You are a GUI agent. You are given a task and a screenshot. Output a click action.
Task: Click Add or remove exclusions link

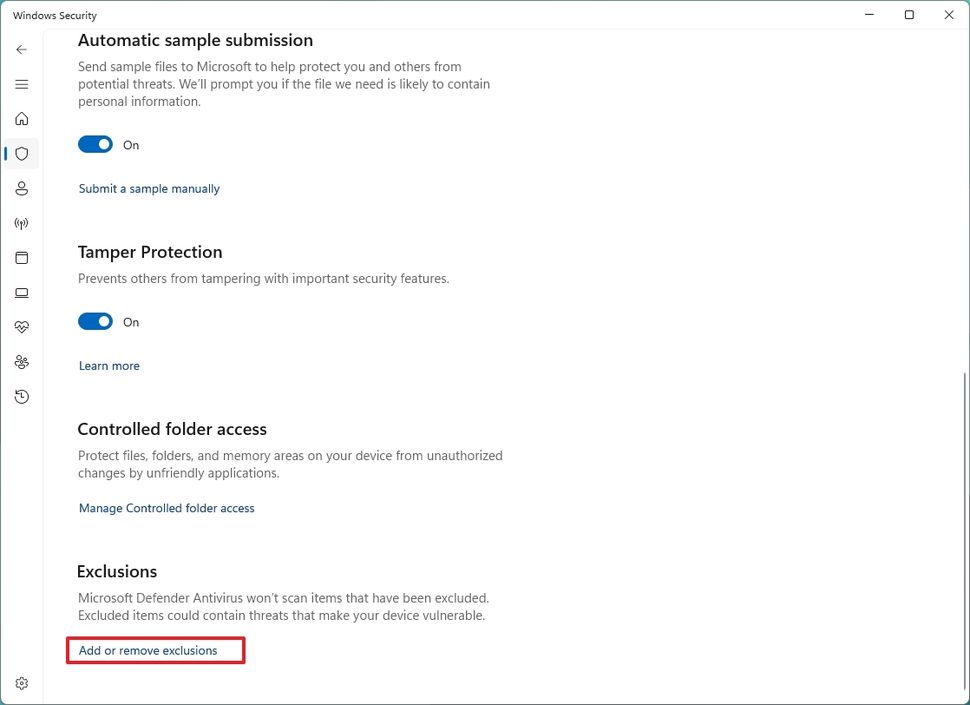pyautogui.click(x=148, y=651)
